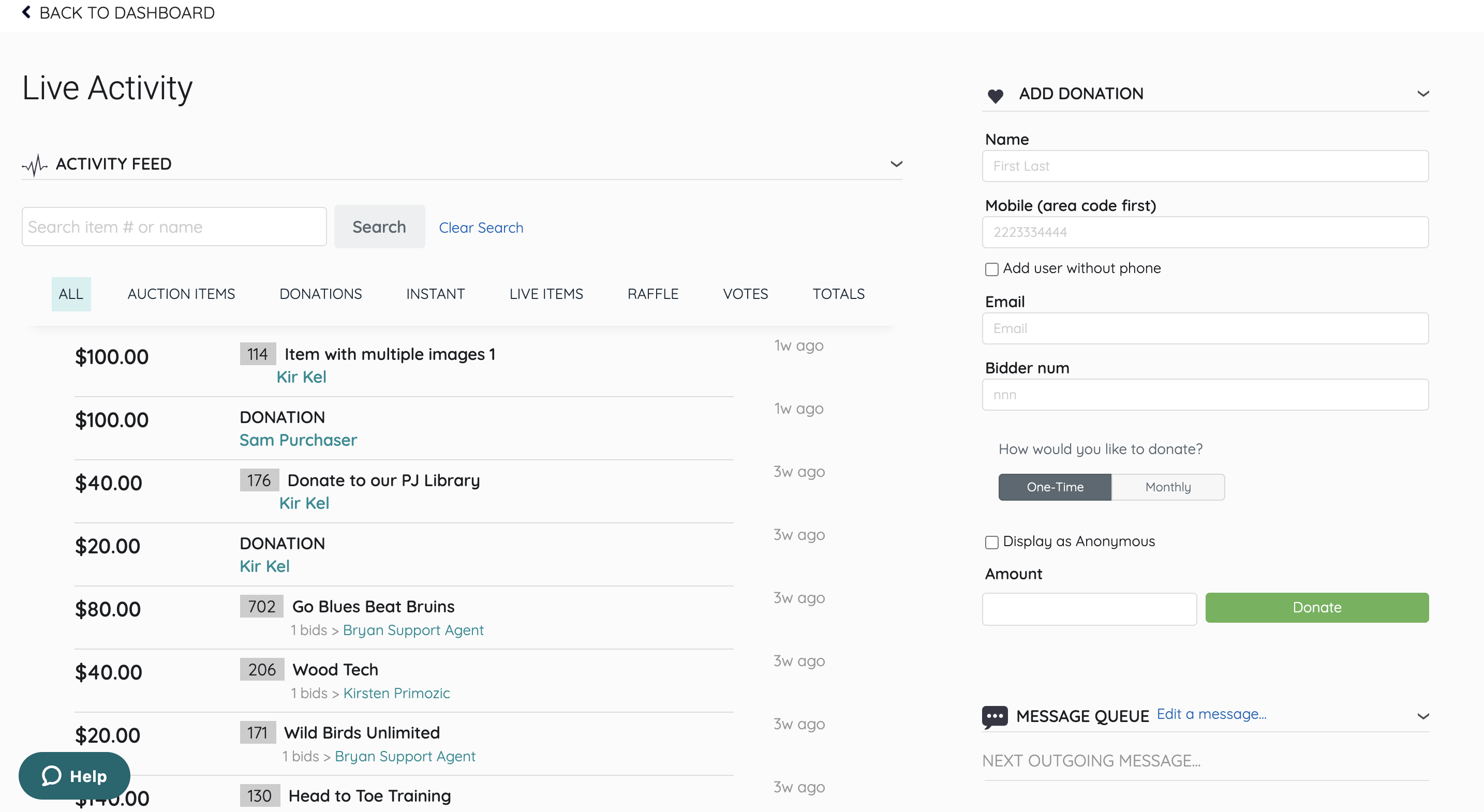
Task: Open the Raffle tab
Action: pos(652,294)
